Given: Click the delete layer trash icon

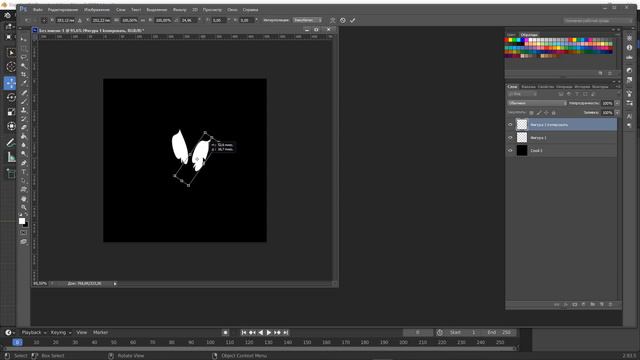Looking at the screenshot, I should point(610,304).
